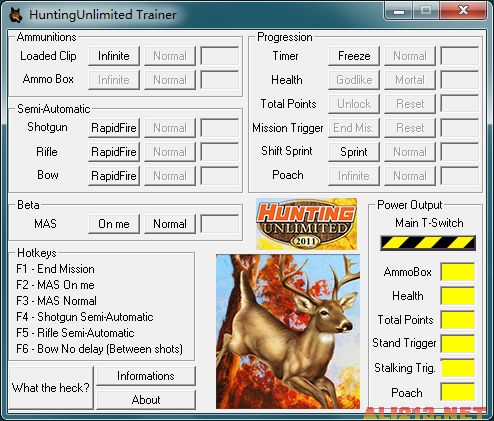Reset Total Points
This screenshot has width=494, height=421.
pos(410,104)
